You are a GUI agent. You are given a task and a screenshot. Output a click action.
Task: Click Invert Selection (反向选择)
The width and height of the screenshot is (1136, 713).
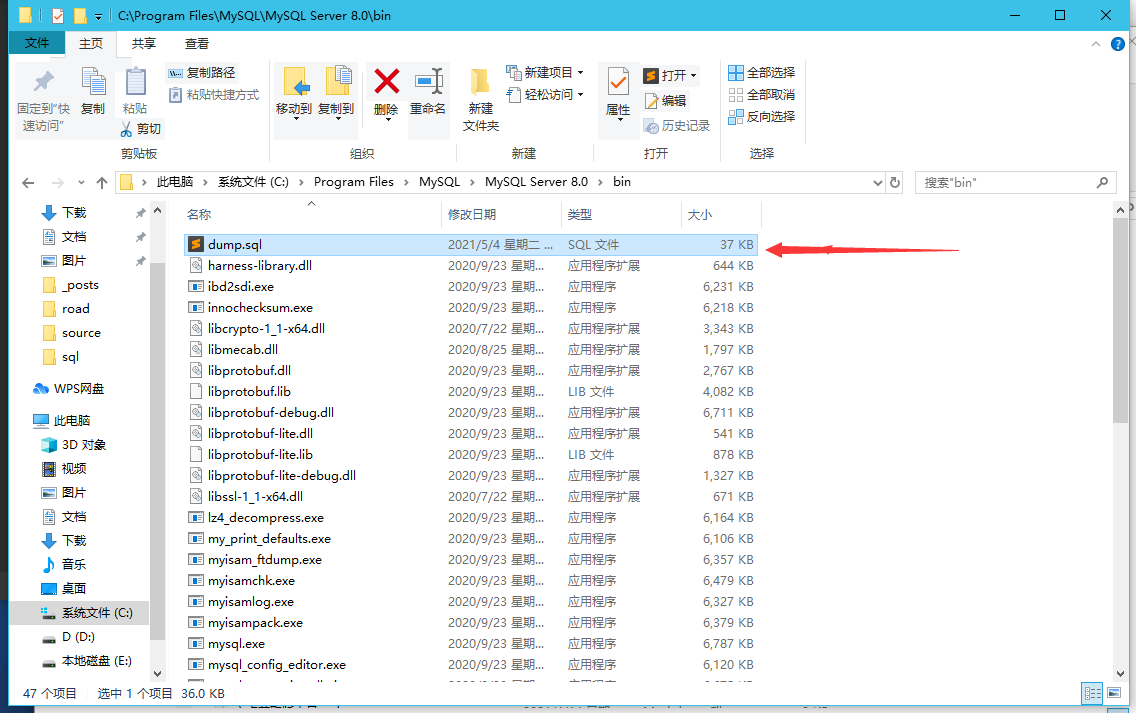761,117
